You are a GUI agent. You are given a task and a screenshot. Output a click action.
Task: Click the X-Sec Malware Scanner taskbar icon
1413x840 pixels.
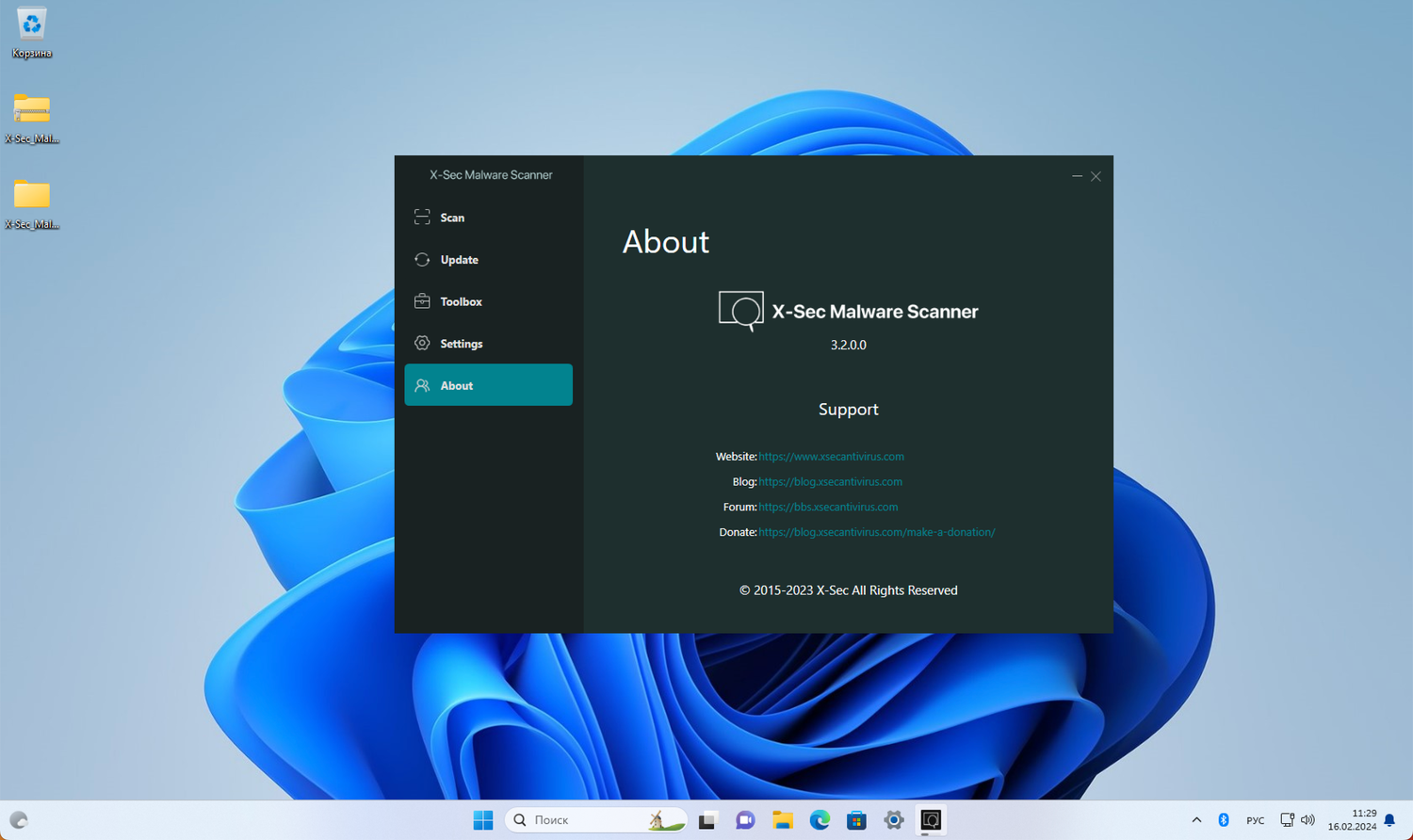tap(931, 820)
